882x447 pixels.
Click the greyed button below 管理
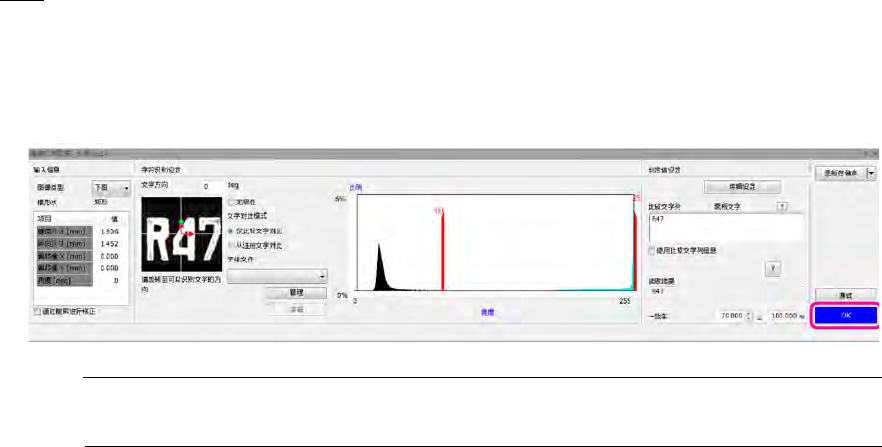(x=296, y=309)
